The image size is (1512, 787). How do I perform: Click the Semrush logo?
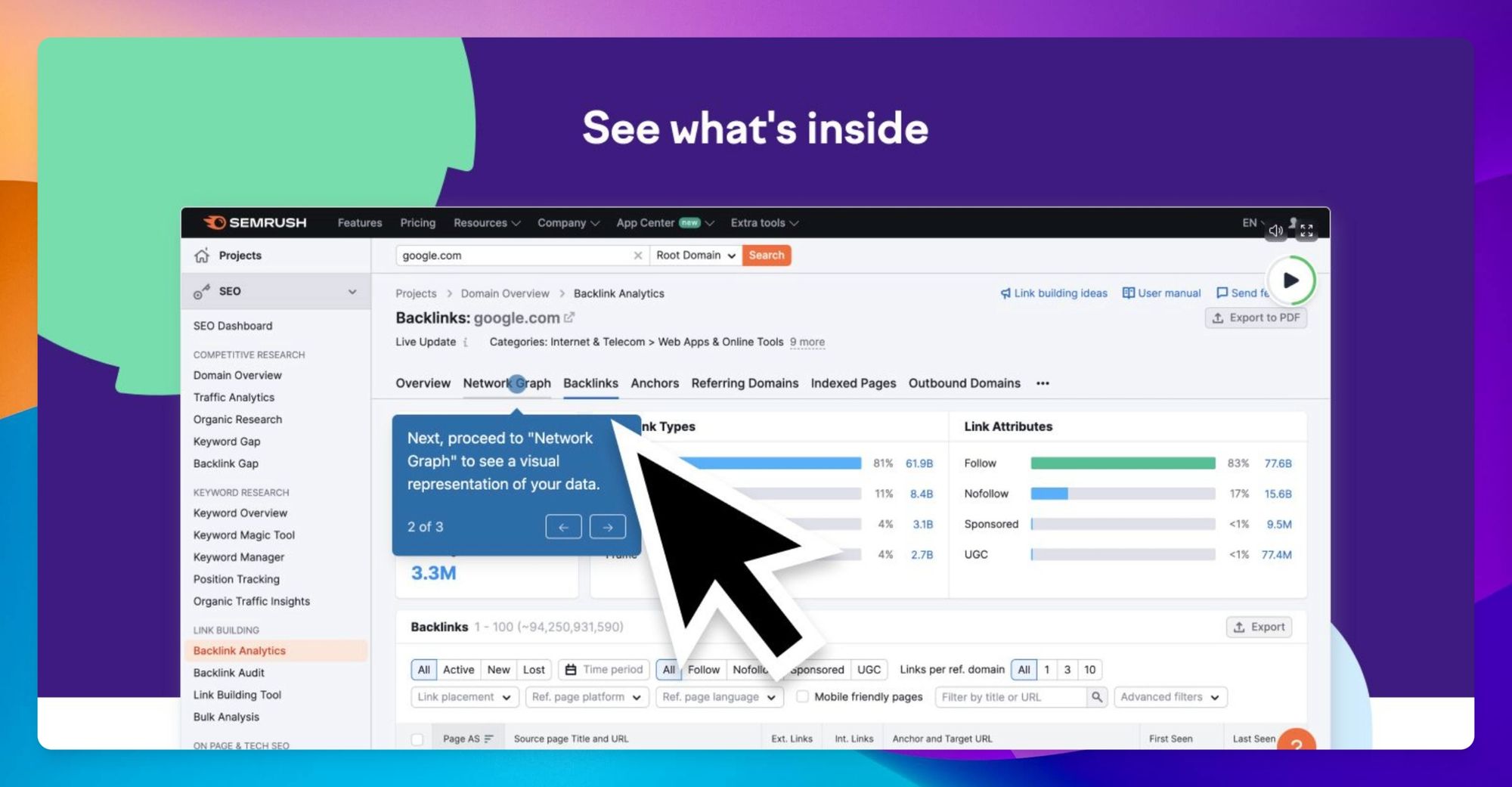[255, 222]
